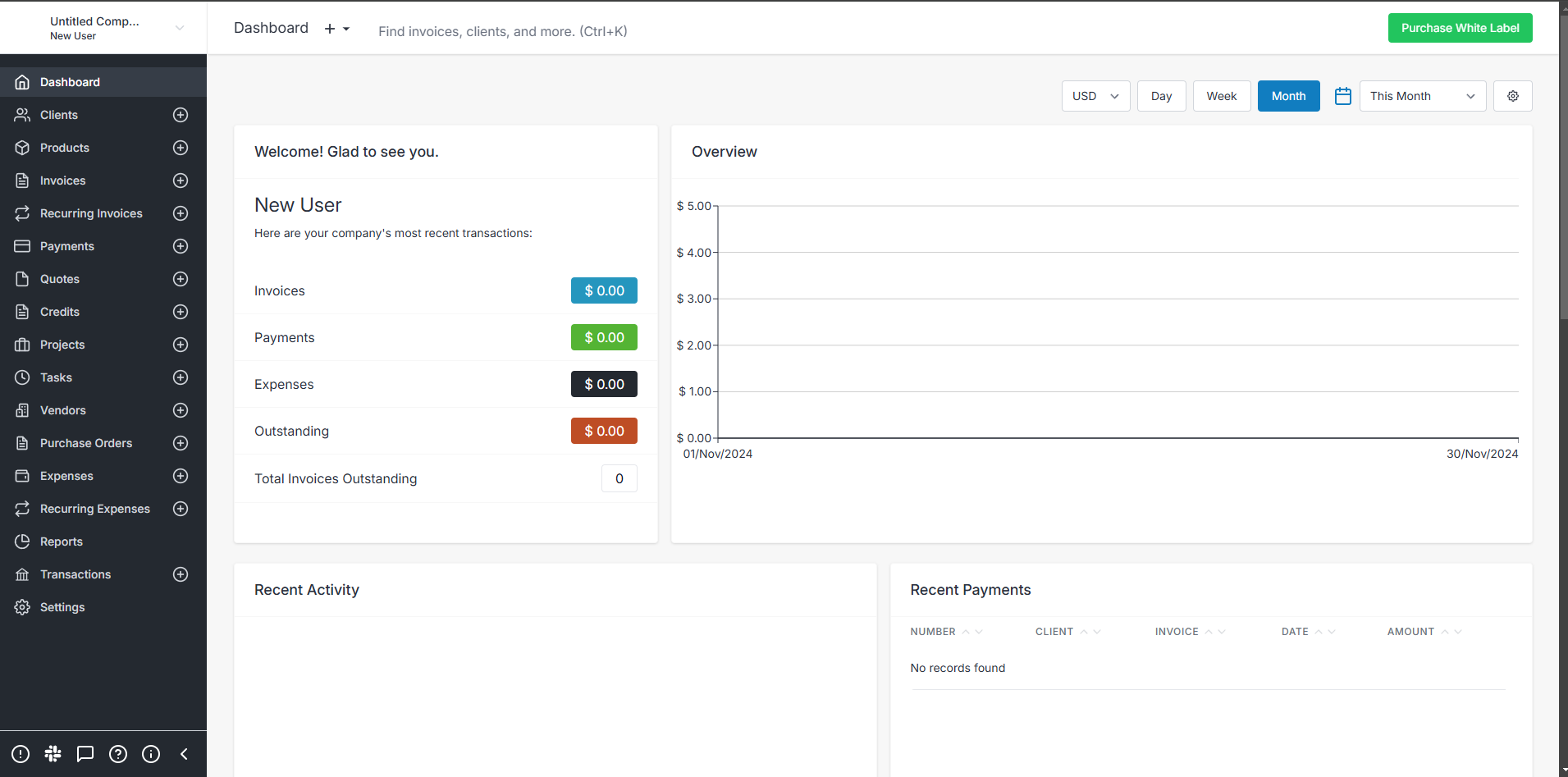
Task: Click the calendar icon by date range
Action: [1342, 96]
